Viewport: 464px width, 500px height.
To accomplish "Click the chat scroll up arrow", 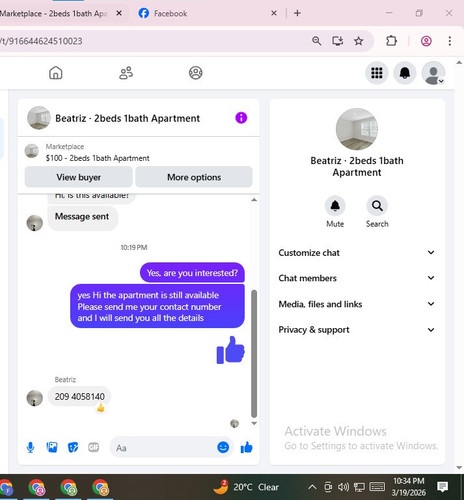I will [x=254, y=200].
